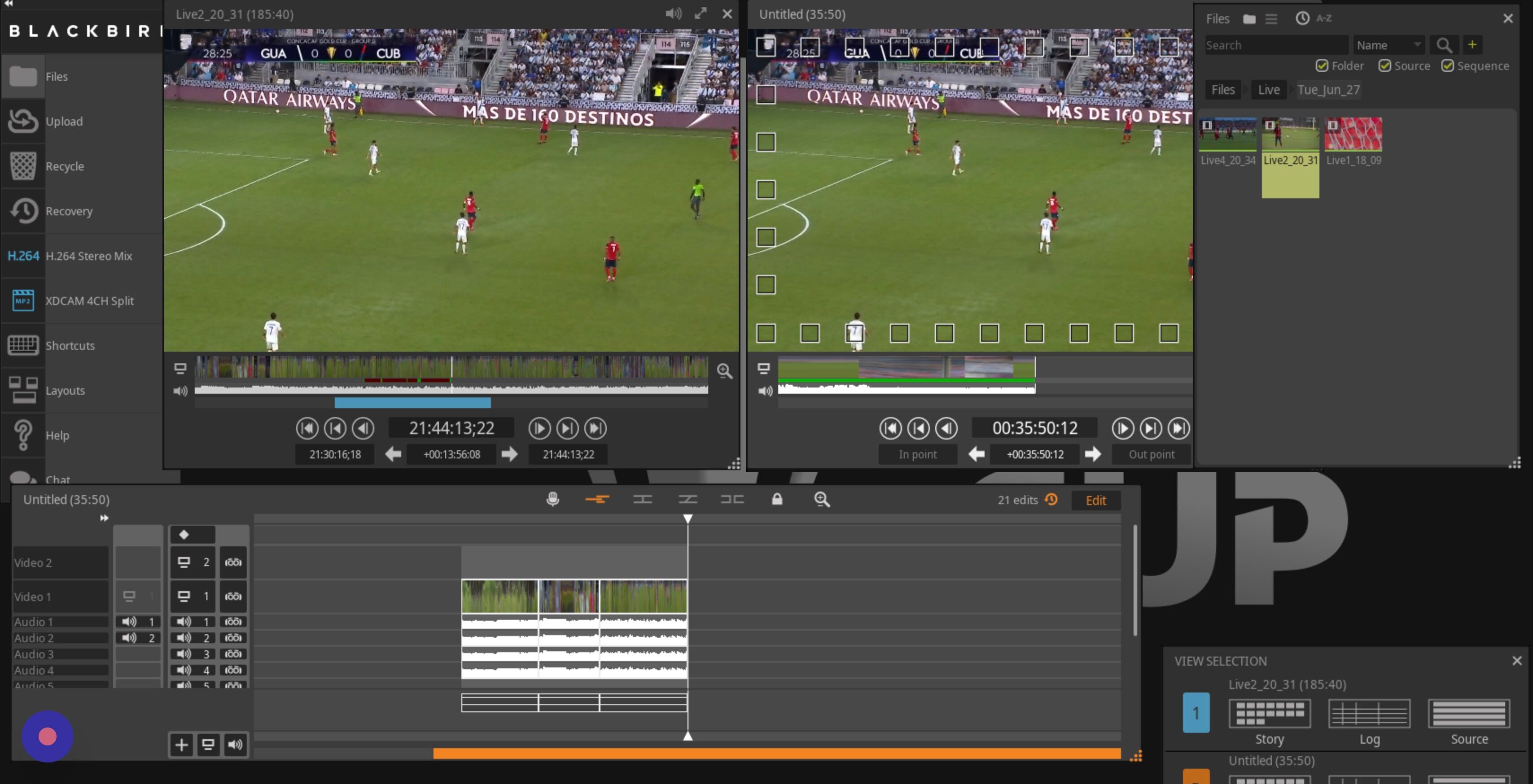This screenshot has height=784, width=1533.
Task: Switch to the Live tab
Action: point(1268,89)
